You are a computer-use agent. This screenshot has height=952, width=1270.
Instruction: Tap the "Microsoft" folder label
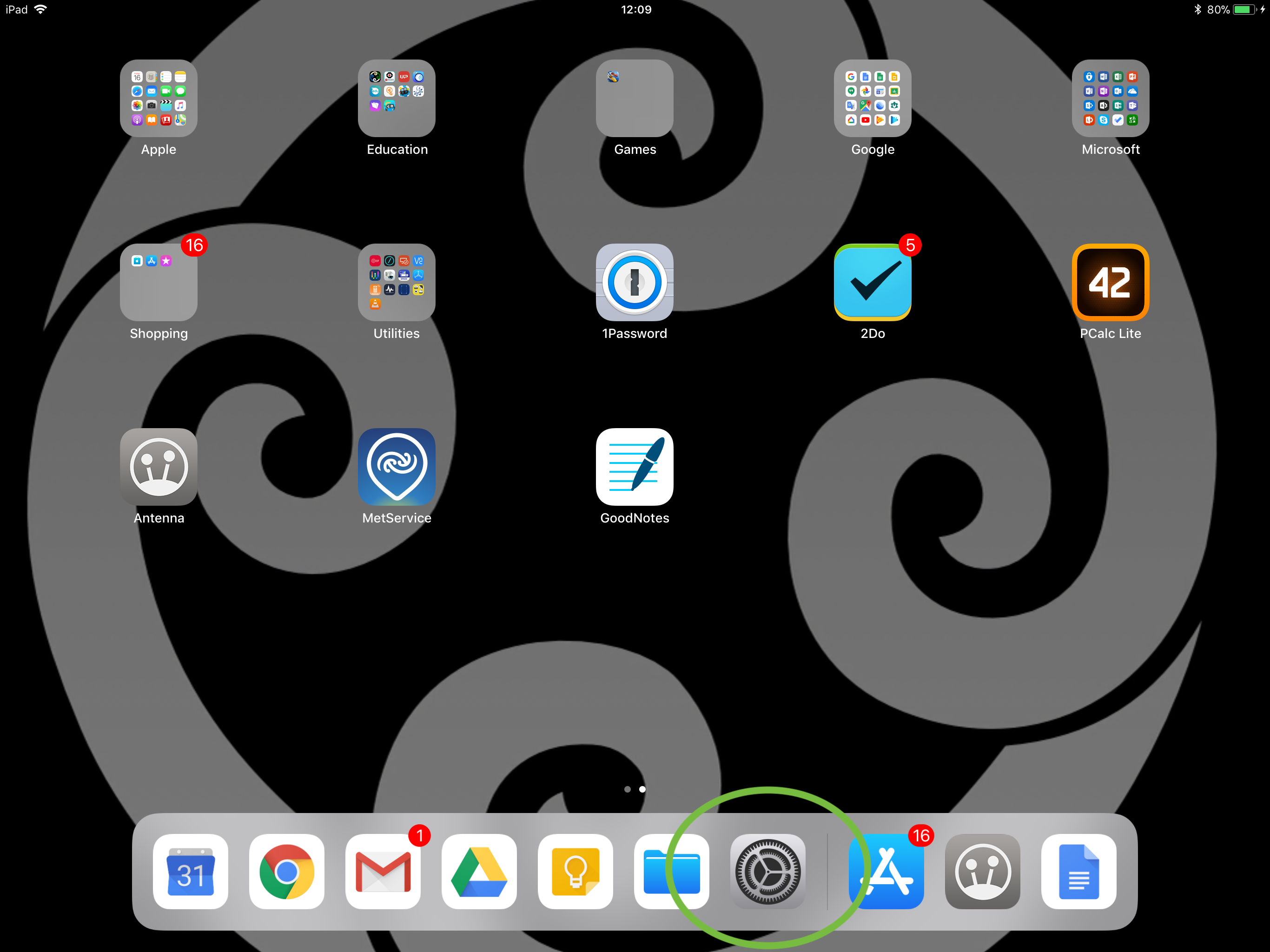[1111, 149]
